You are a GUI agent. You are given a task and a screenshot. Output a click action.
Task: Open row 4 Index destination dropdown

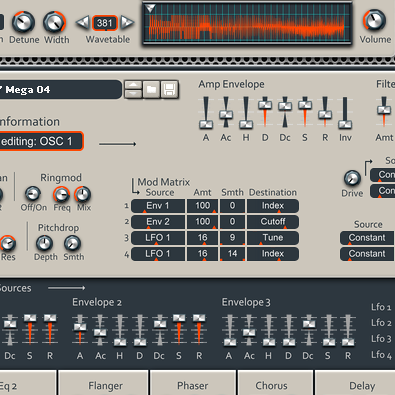click(x=273, y=254)
